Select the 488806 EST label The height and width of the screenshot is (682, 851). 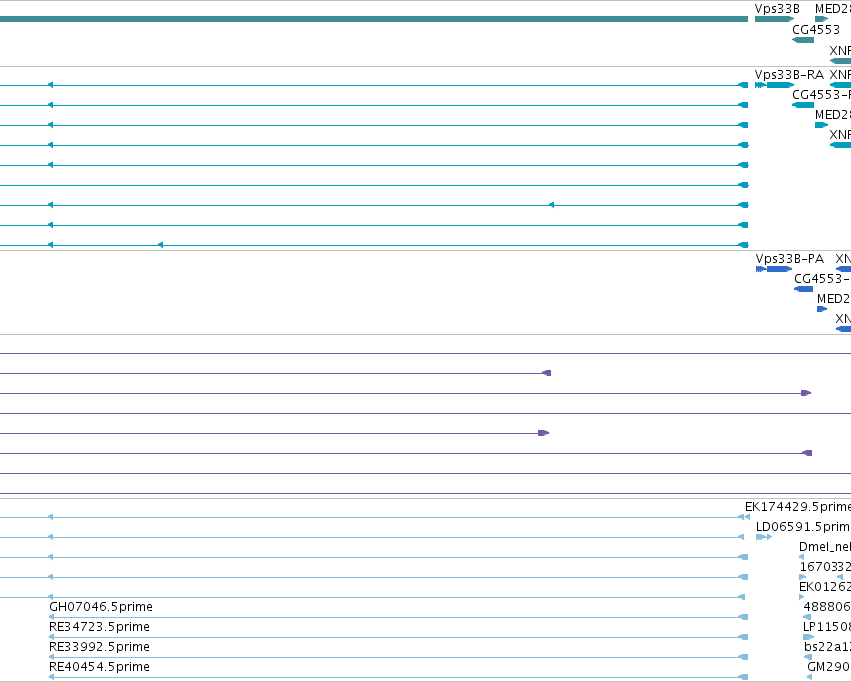tap(827, 607)
